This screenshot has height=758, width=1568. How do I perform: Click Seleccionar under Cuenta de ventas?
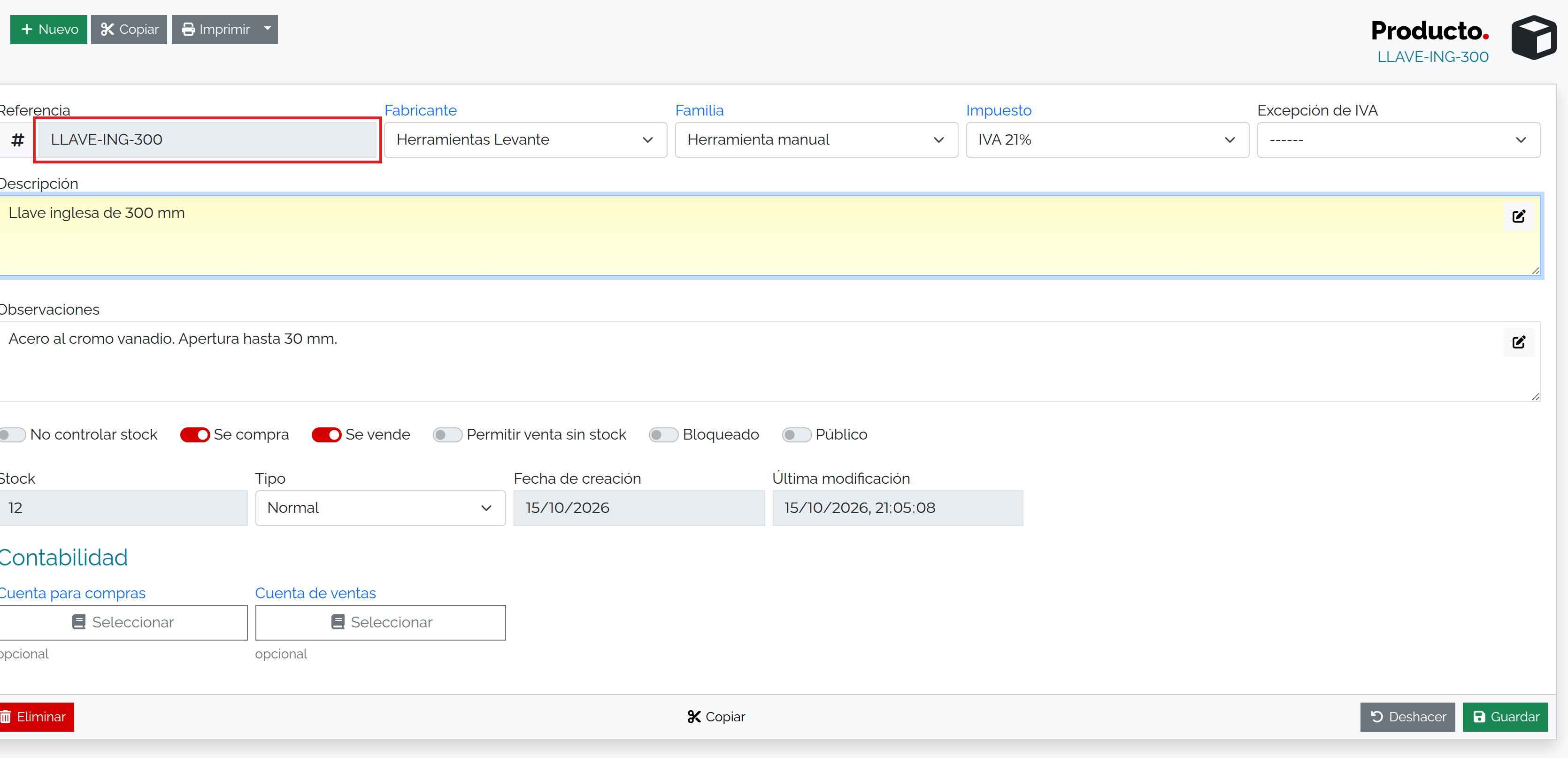380,622
